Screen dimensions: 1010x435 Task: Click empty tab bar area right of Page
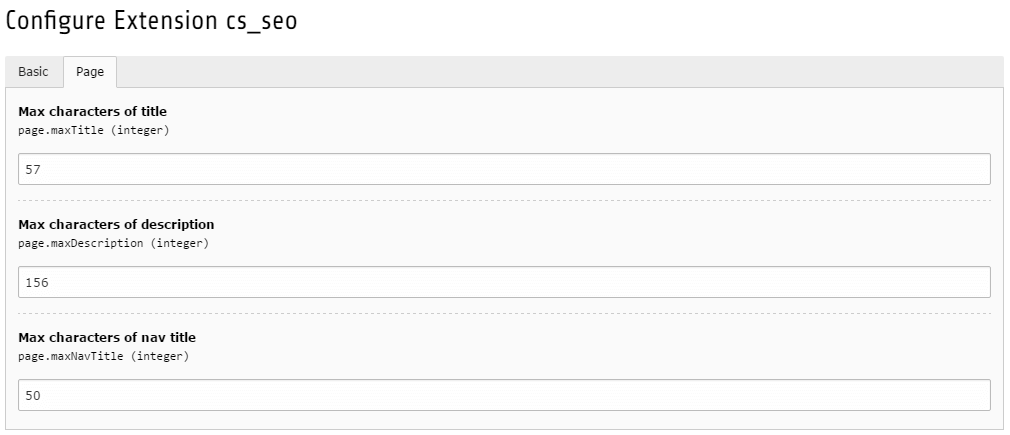pyautogui.click(x=560, y=72)
